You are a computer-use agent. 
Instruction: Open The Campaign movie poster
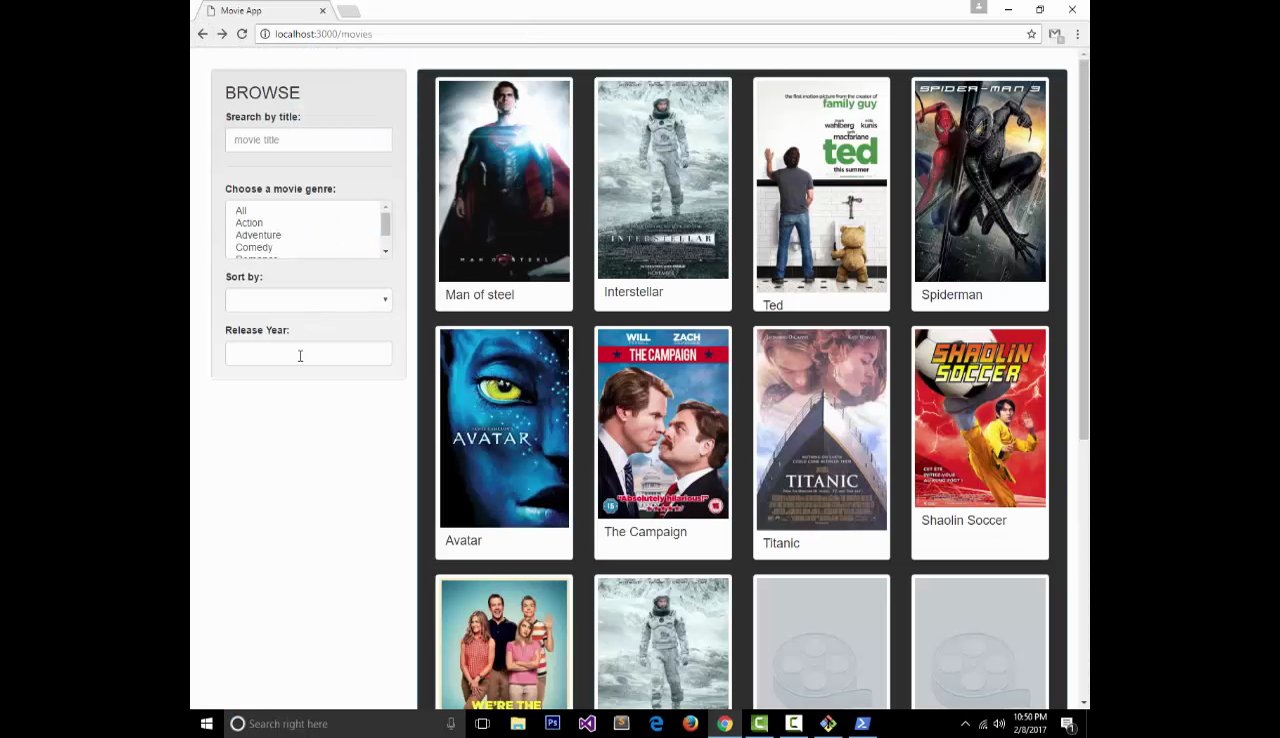(663, 424)
